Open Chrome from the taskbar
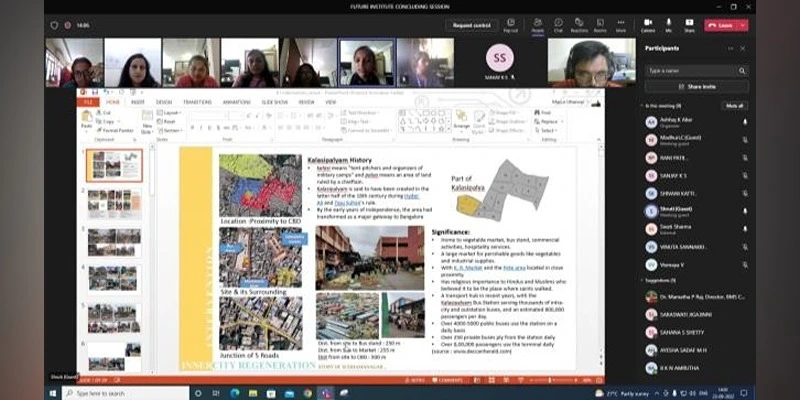Viewport: 800px width, 400px height. [x=307, y=393]
